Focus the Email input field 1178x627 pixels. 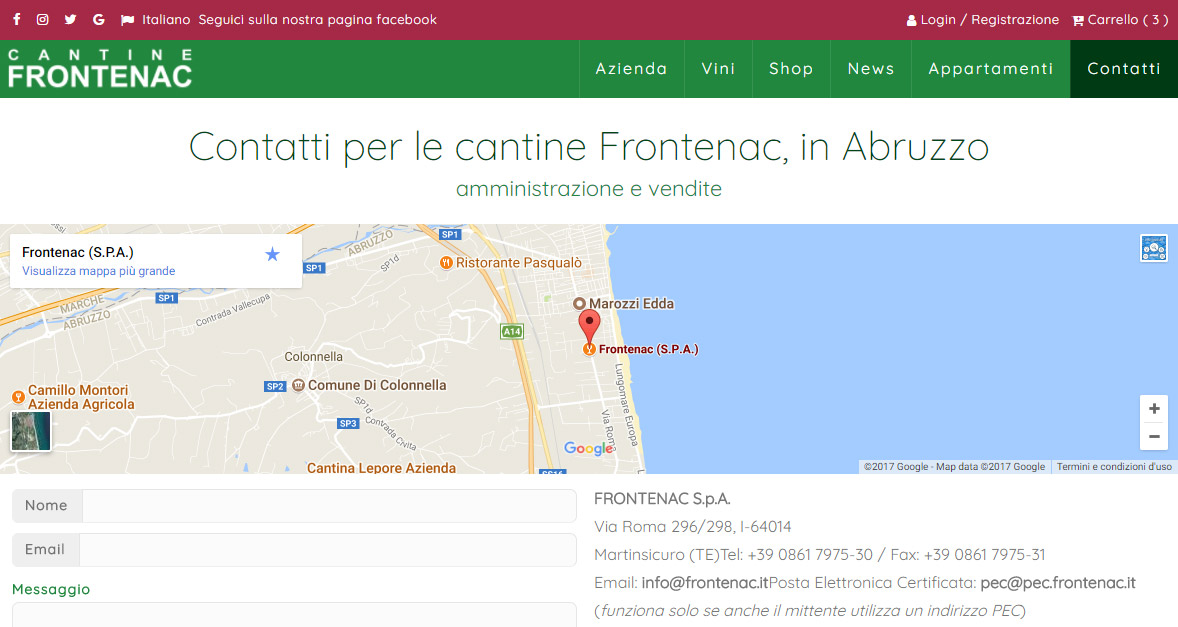(328, 550)
